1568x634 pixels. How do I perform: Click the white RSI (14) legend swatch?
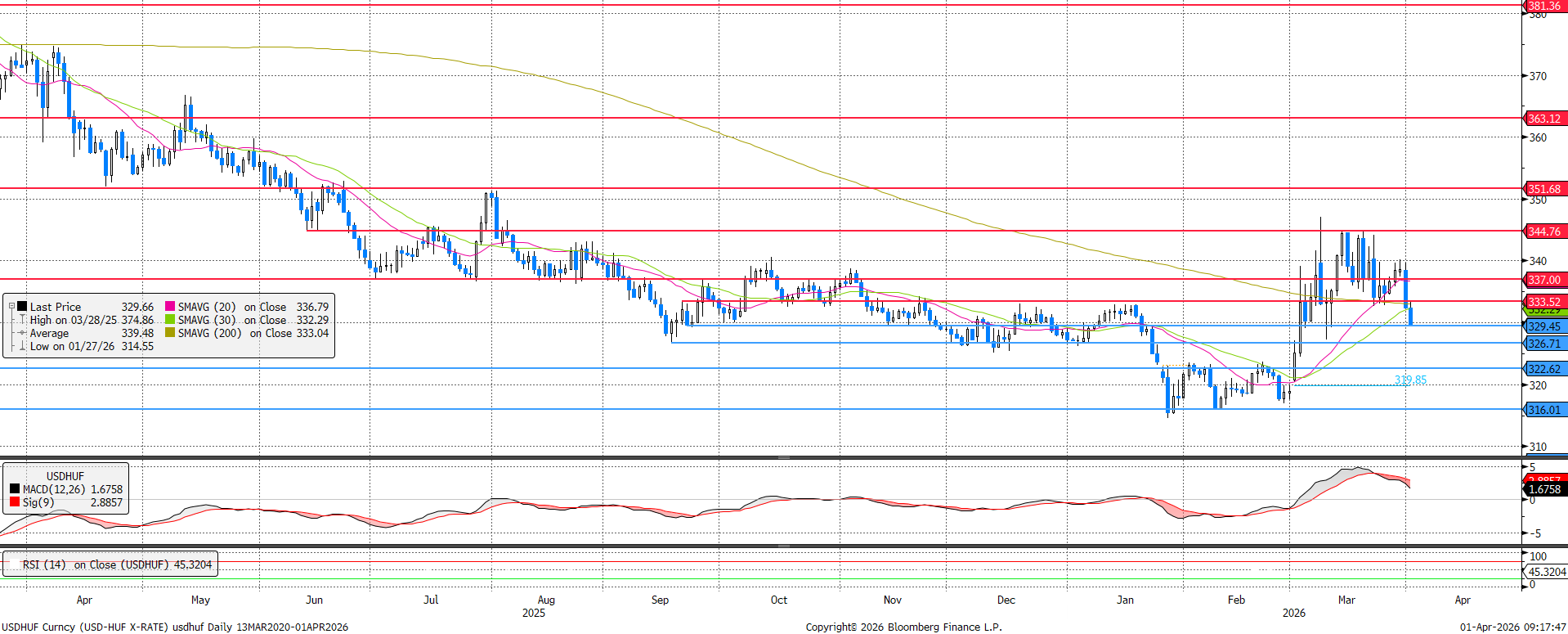pos(14,564)
